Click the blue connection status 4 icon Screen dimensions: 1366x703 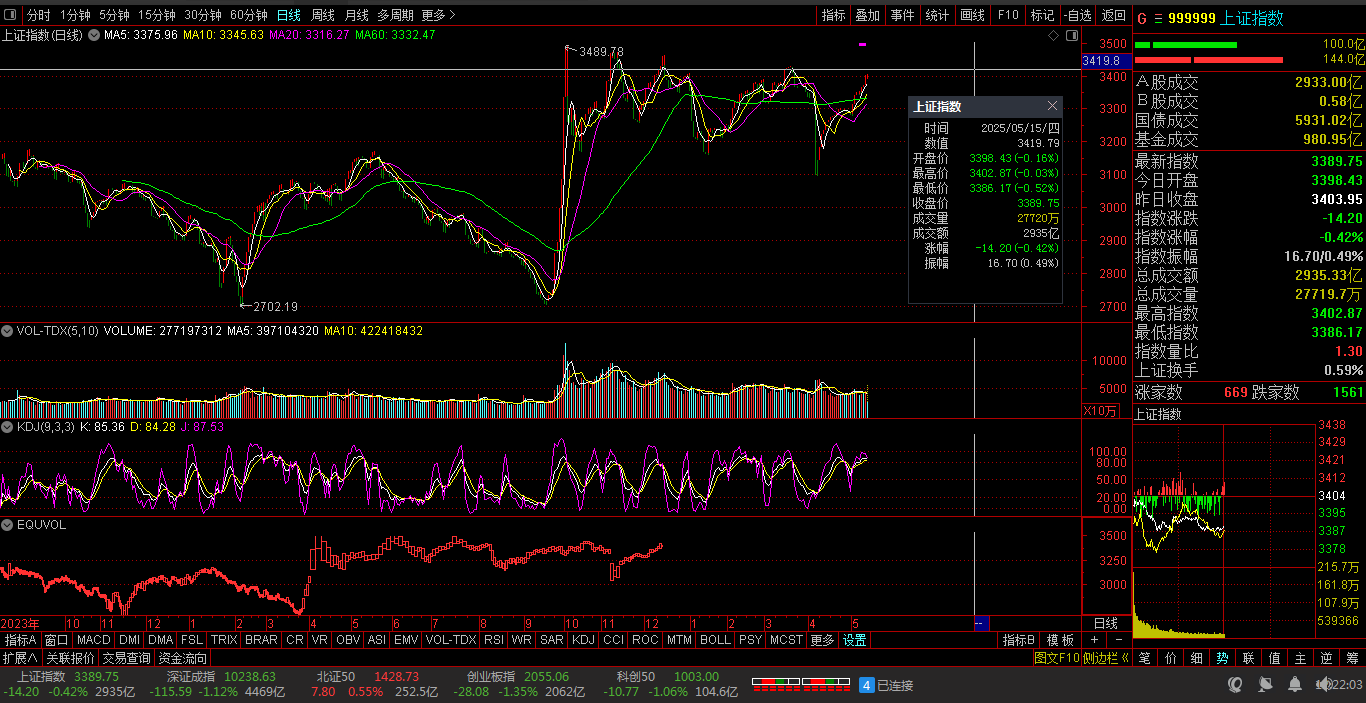tap(867, 685)
